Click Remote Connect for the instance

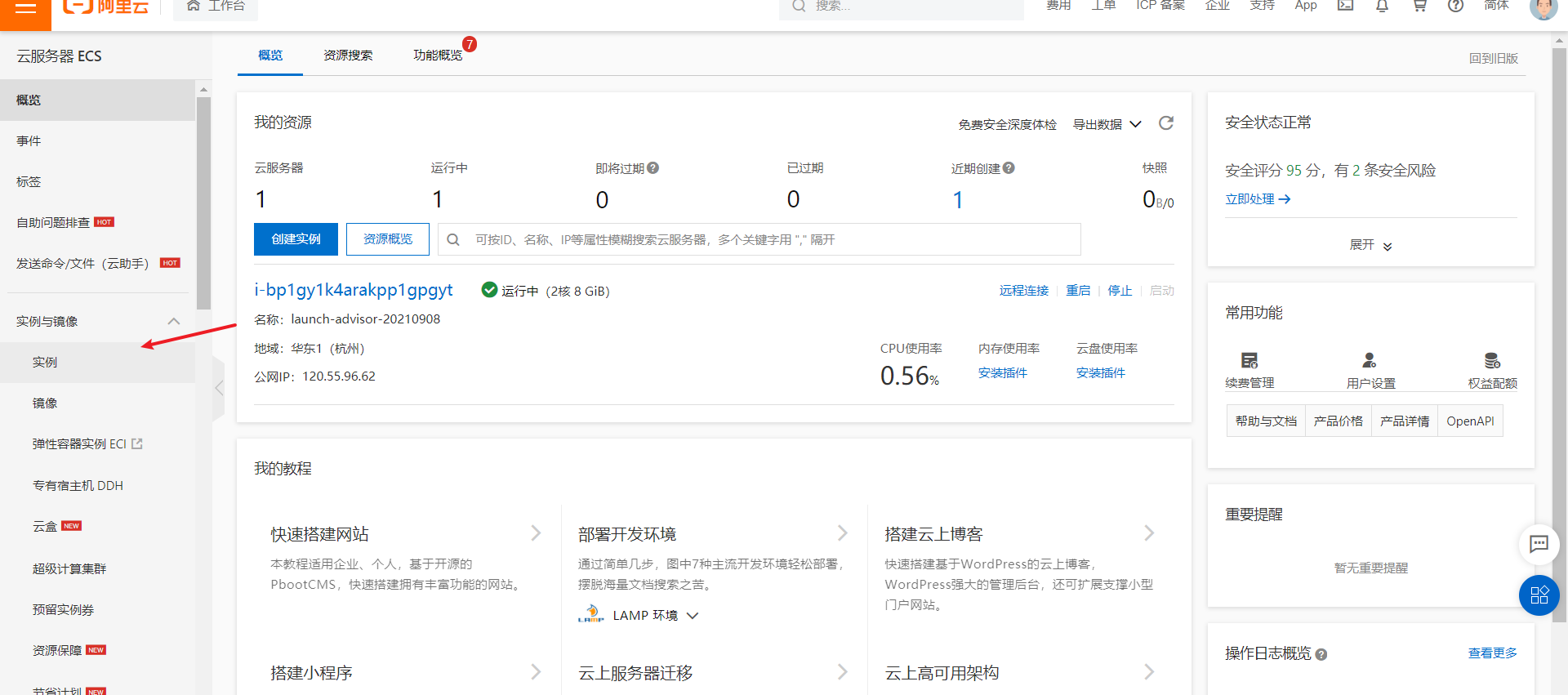tap(1023, 291)
